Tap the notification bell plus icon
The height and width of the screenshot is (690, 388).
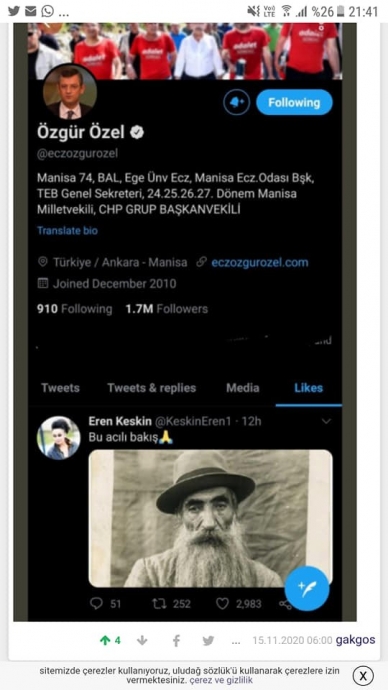click(236, 103)
